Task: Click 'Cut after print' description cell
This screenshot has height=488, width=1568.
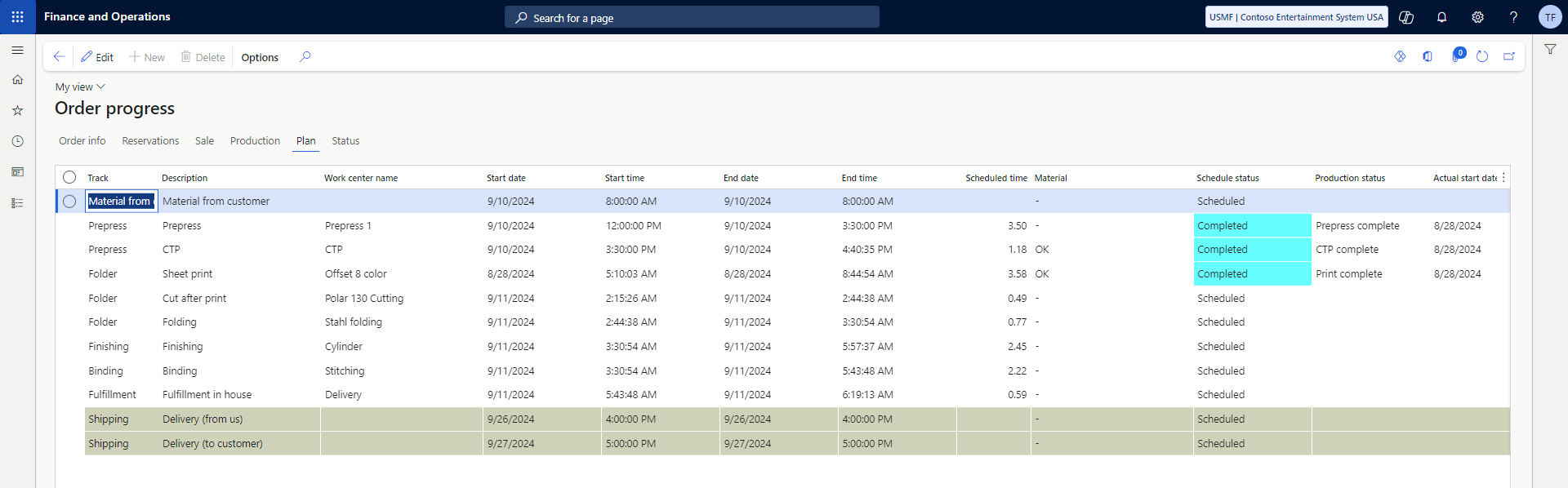Action: [194, 299]
